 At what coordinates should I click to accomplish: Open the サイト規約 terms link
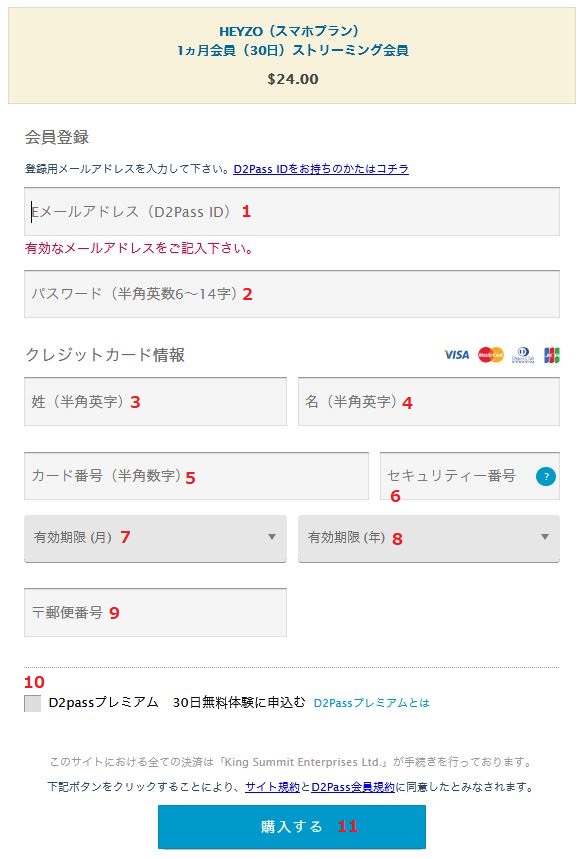(272, 787)
